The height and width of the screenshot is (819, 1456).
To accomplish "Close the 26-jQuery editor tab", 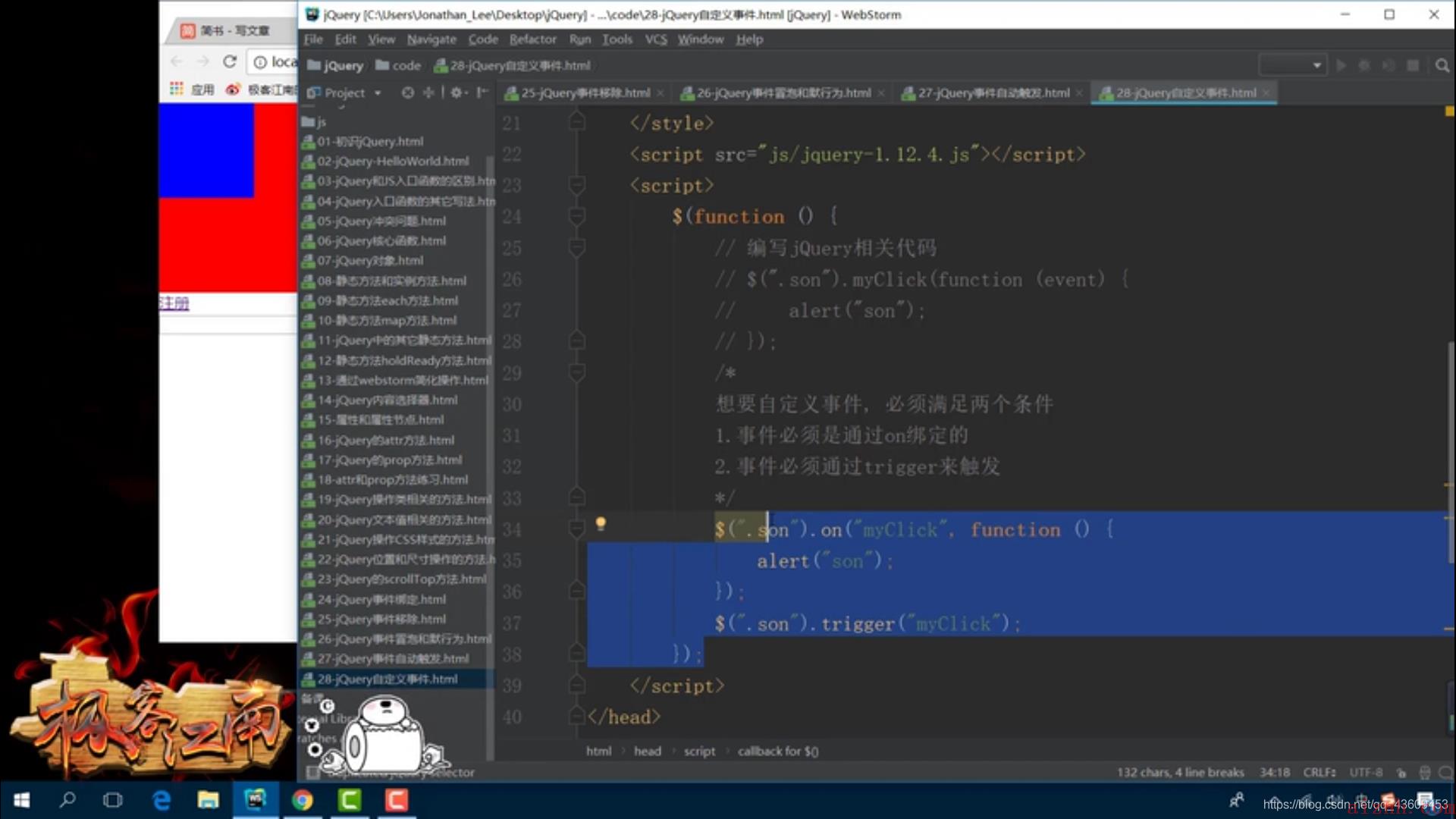I will click(x=881, y=93).
